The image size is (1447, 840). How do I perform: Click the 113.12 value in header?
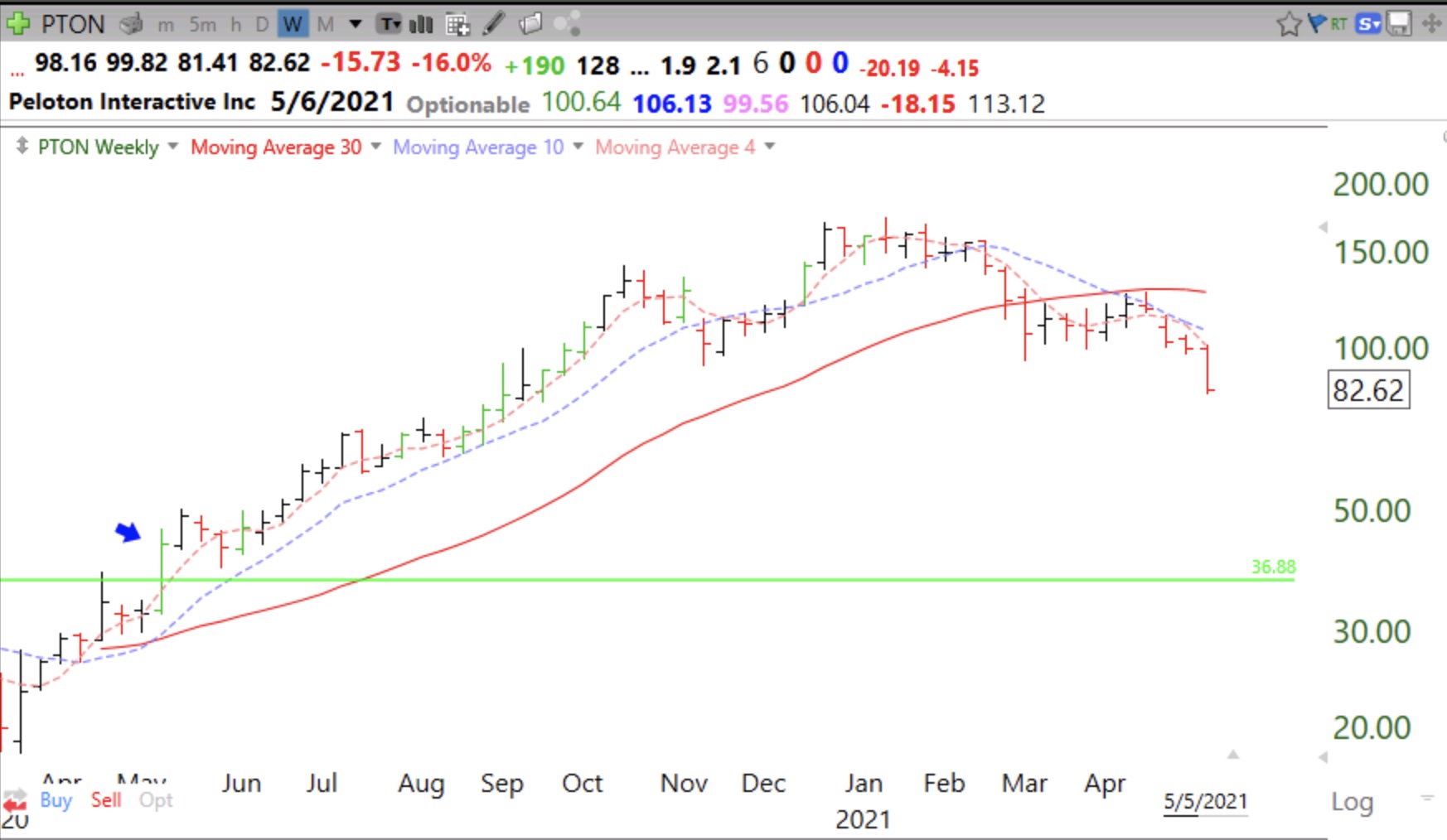point(1006,104)
